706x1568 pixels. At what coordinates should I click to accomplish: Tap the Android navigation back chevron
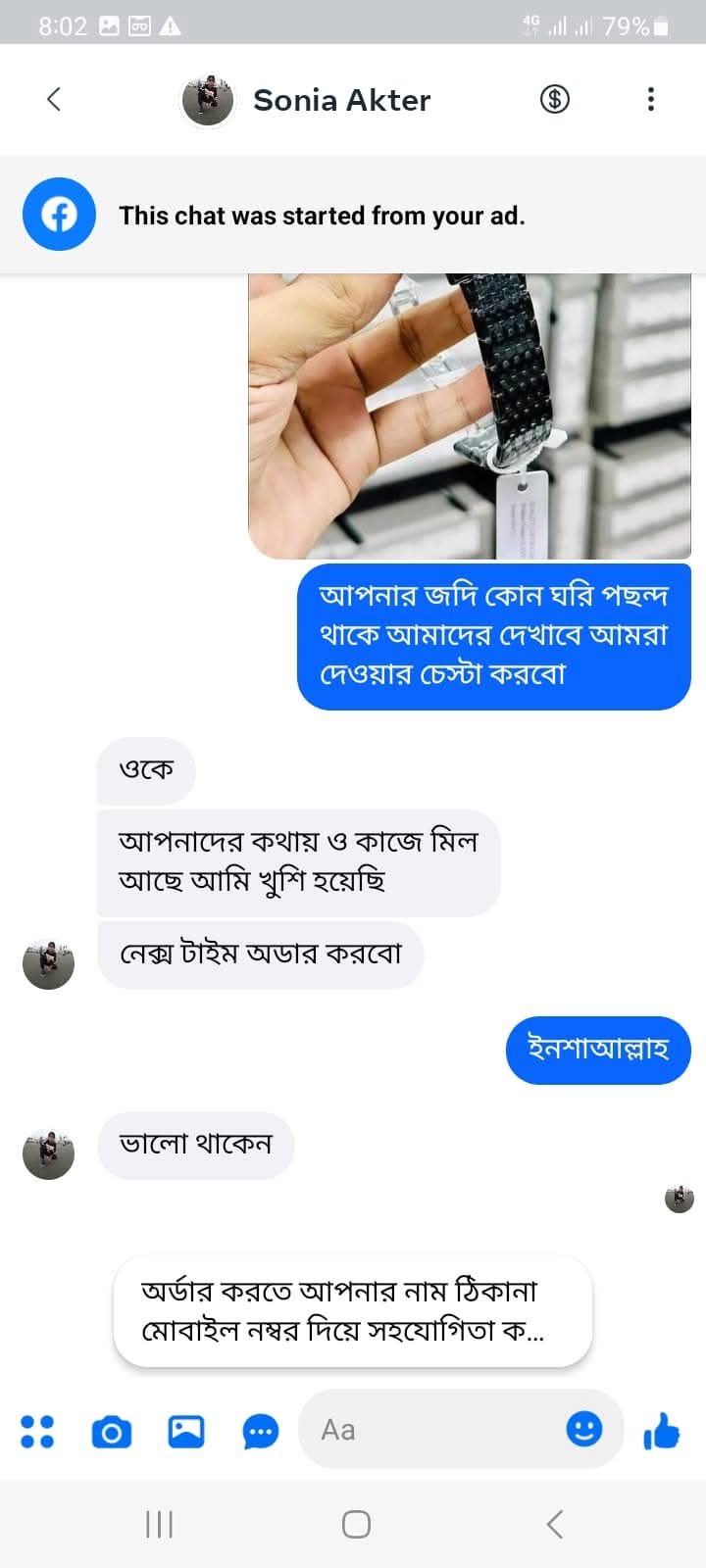555,1524
